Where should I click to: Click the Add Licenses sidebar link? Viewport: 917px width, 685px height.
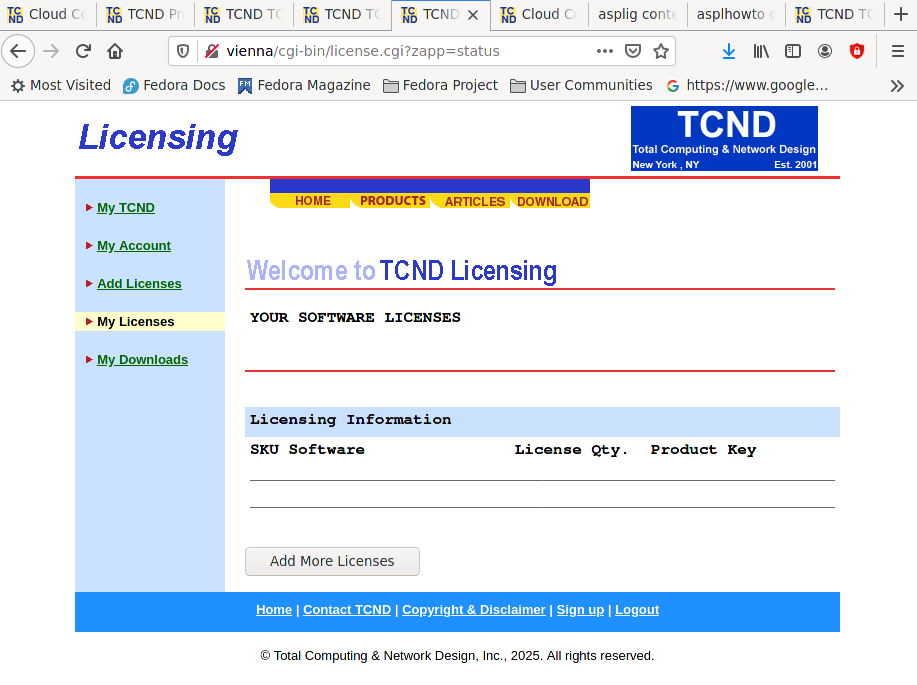pyautogui.click(x=139, y=284)
